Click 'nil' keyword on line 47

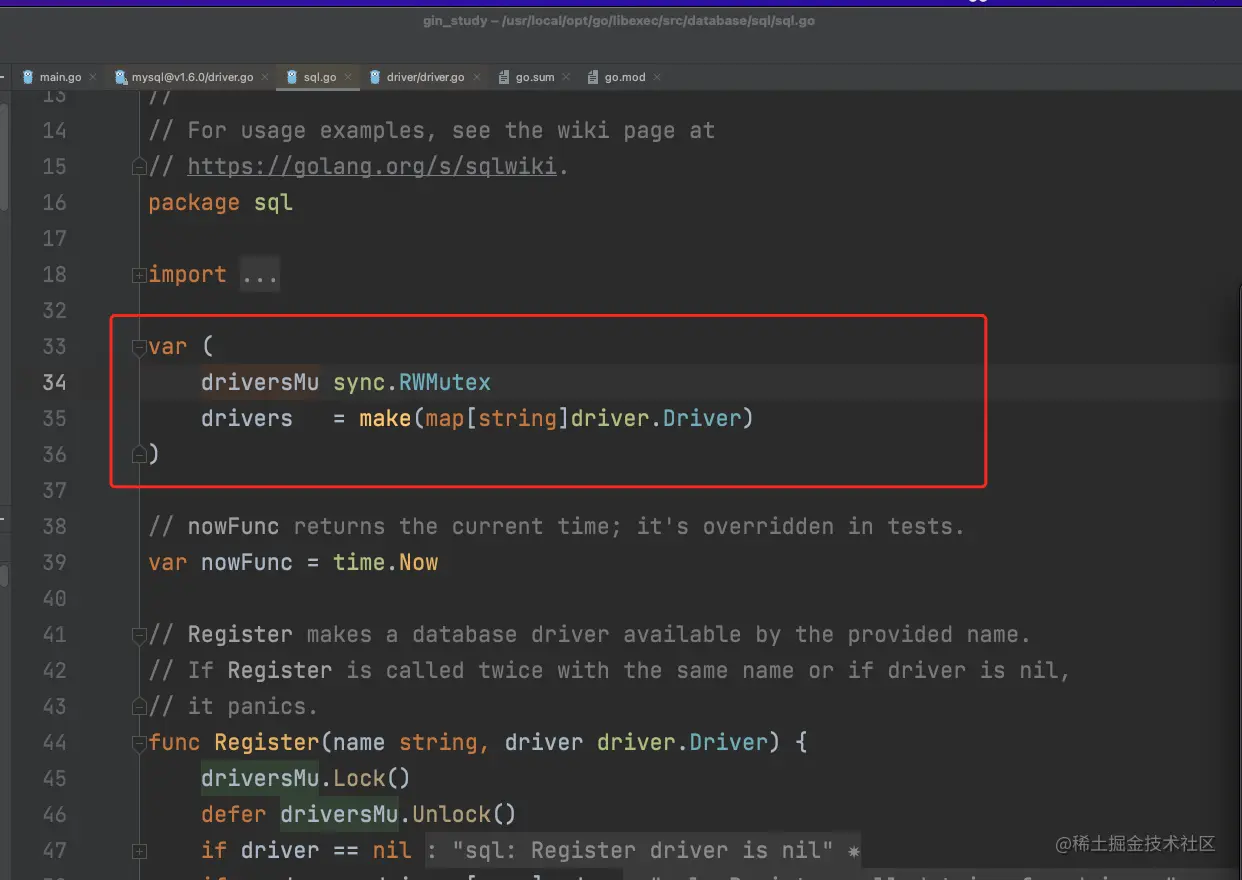[x=392, y=850]
